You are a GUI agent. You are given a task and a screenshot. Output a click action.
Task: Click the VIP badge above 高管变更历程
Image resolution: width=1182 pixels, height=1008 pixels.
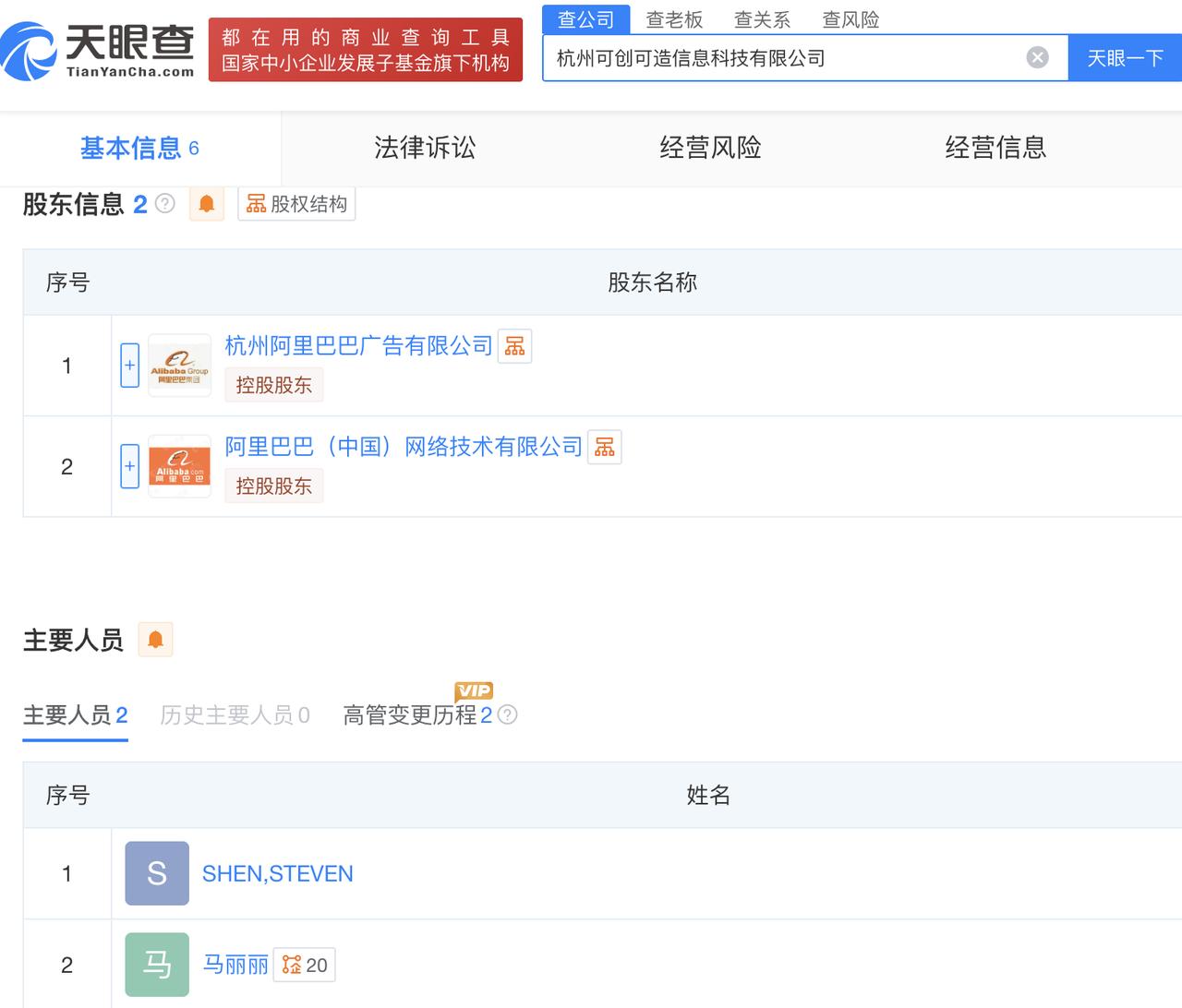click(475, 690)
